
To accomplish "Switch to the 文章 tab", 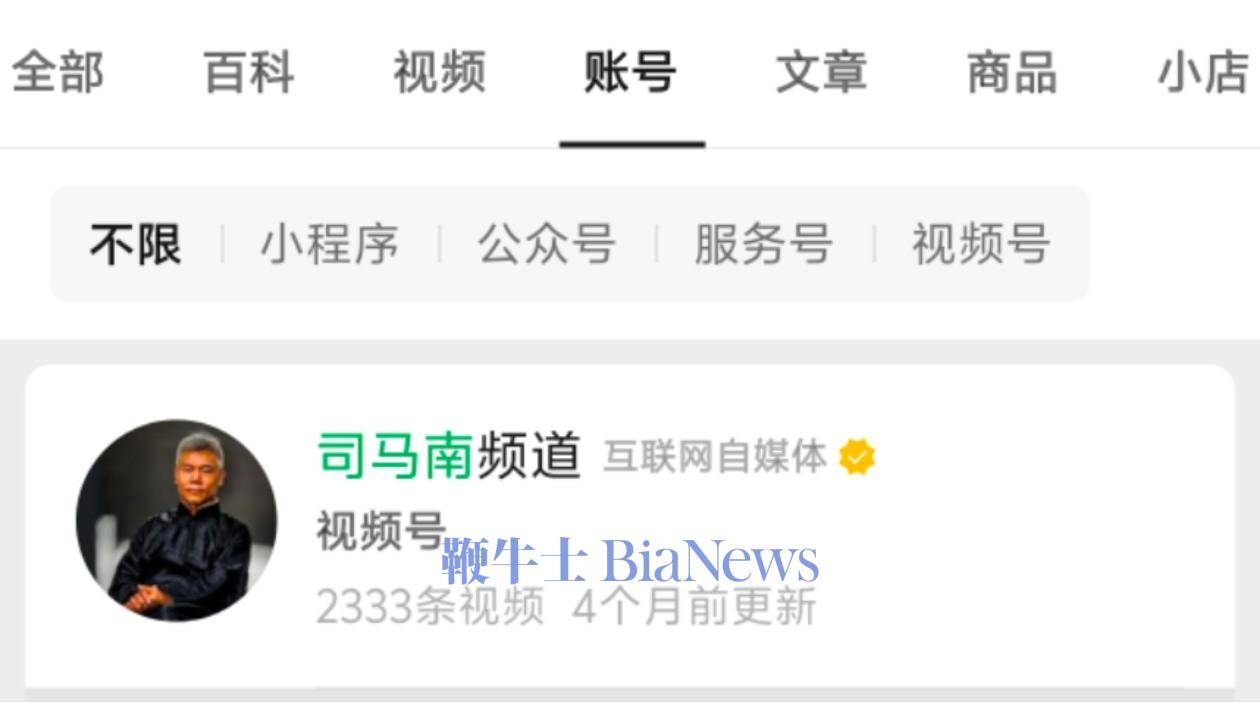I will point(821,73).
